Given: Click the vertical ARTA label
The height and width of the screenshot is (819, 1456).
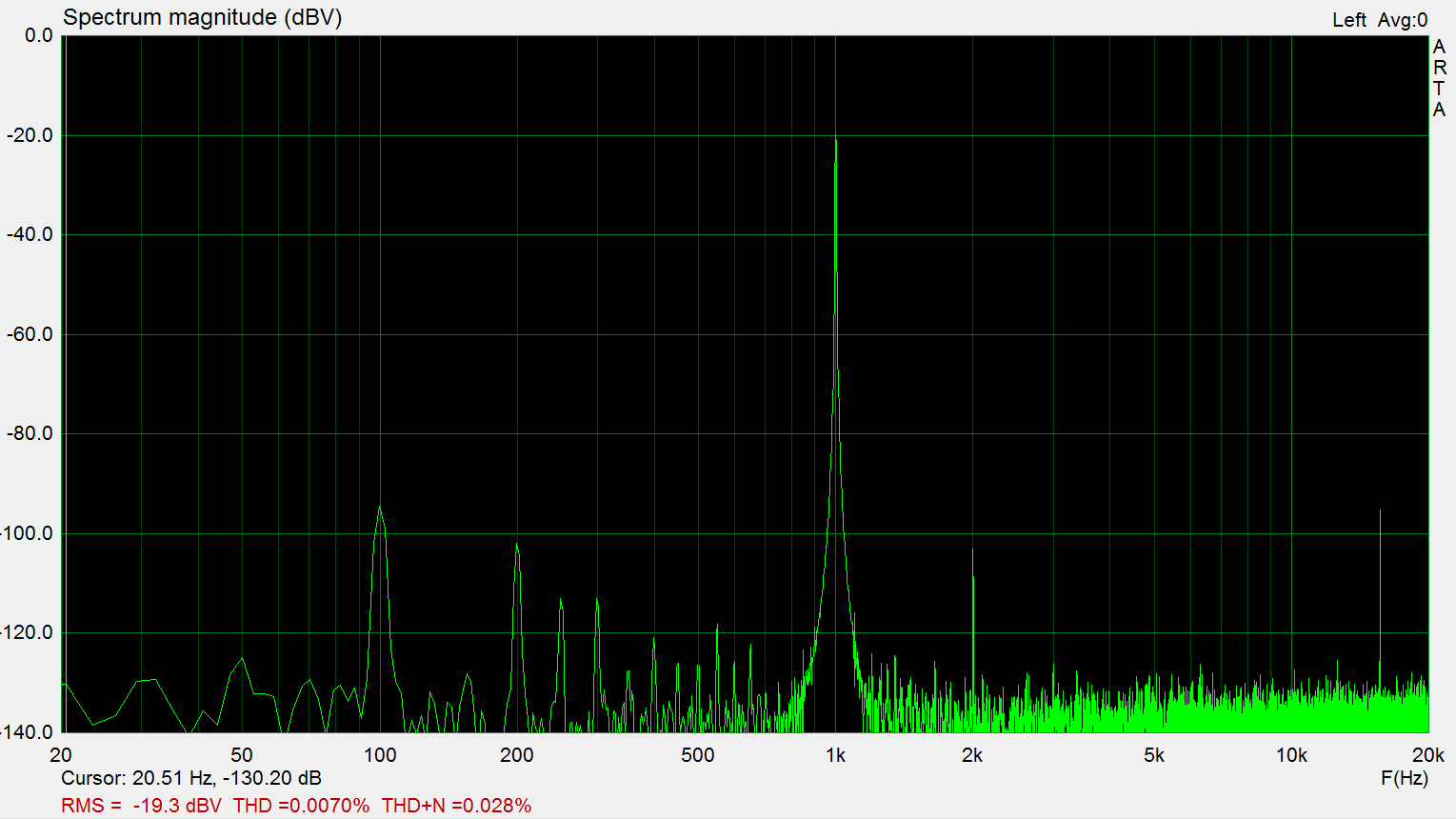Looking at the screenshot, I should point(1439,78).
